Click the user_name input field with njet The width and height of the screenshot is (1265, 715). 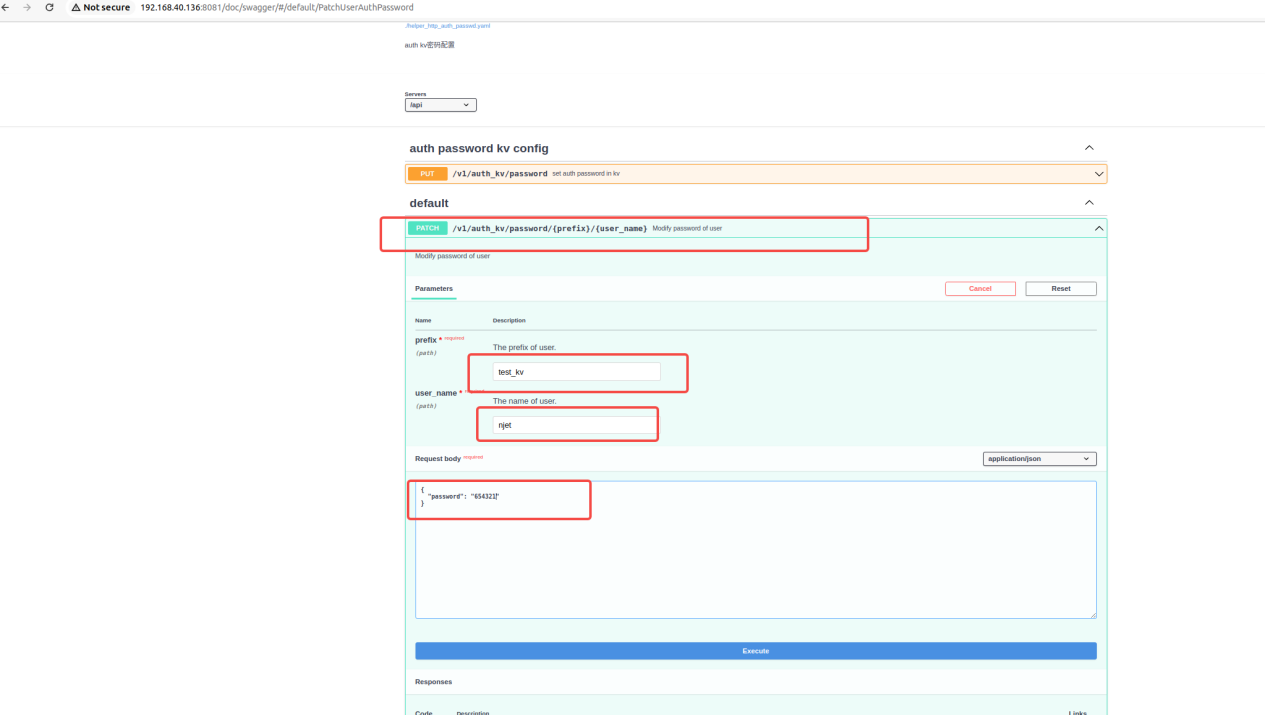pyautogui.click(x=574, y=425)
